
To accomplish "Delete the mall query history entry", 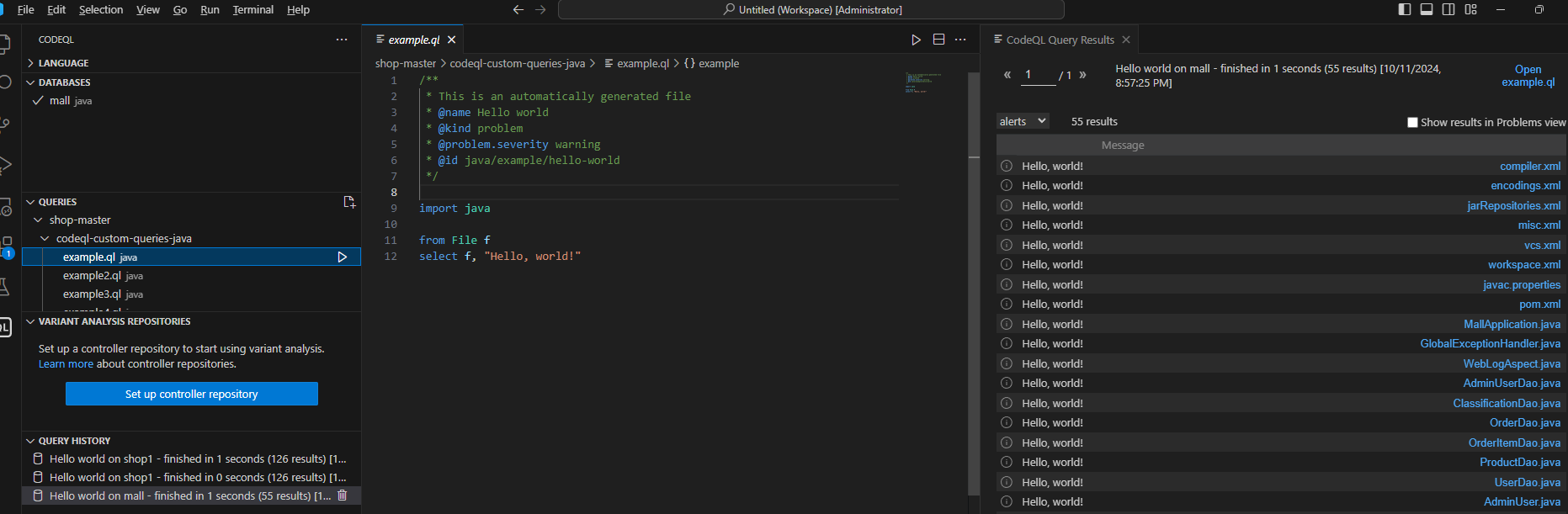I will pyautogui.click(x=343, y=495).
